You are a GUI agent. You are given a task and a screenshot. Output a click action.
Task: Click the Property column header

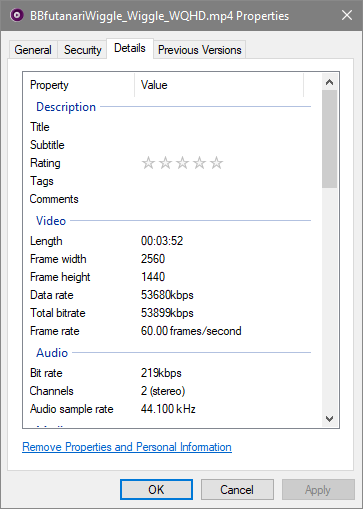click(x=79, y=85)
